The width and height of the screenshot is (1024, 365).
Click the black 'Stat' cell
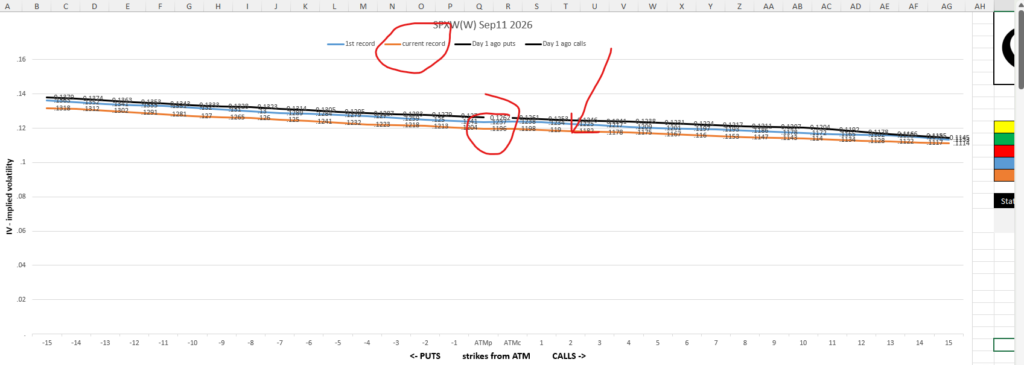(1005, 200)
